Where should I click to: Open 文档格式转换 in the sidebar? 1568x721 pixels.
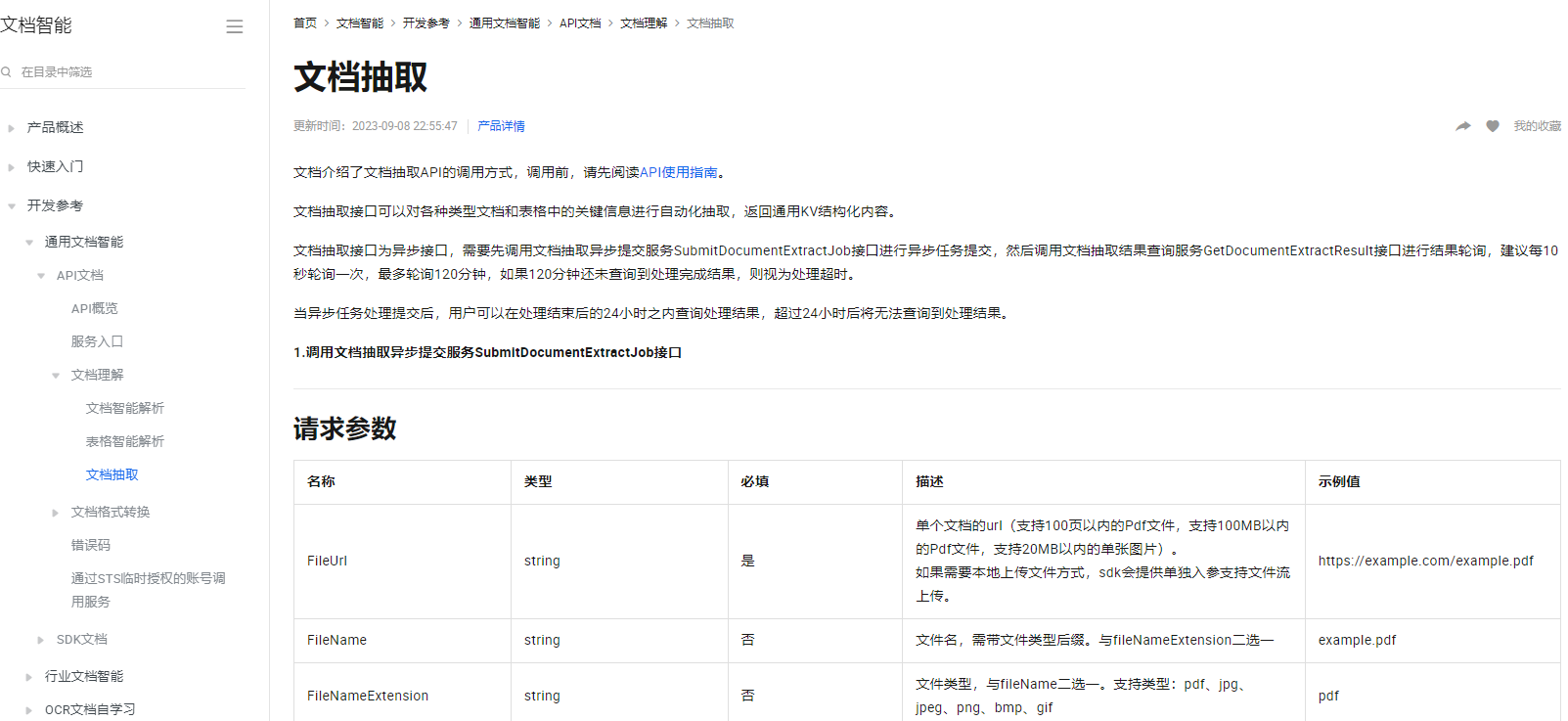click(111, 512)
